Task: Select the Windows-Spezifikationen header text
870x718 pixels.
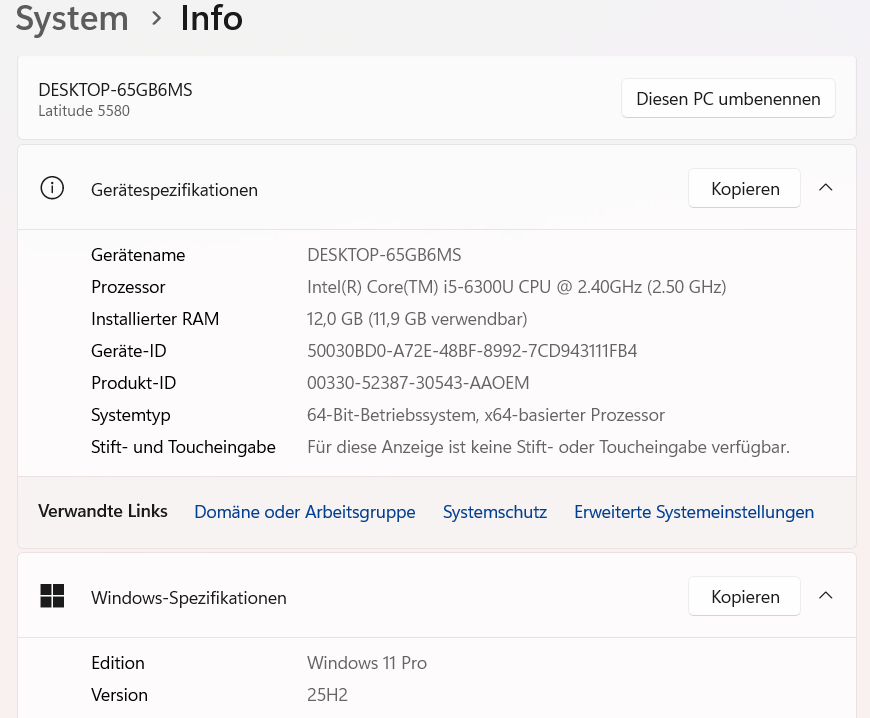Action: click(189, 598)
